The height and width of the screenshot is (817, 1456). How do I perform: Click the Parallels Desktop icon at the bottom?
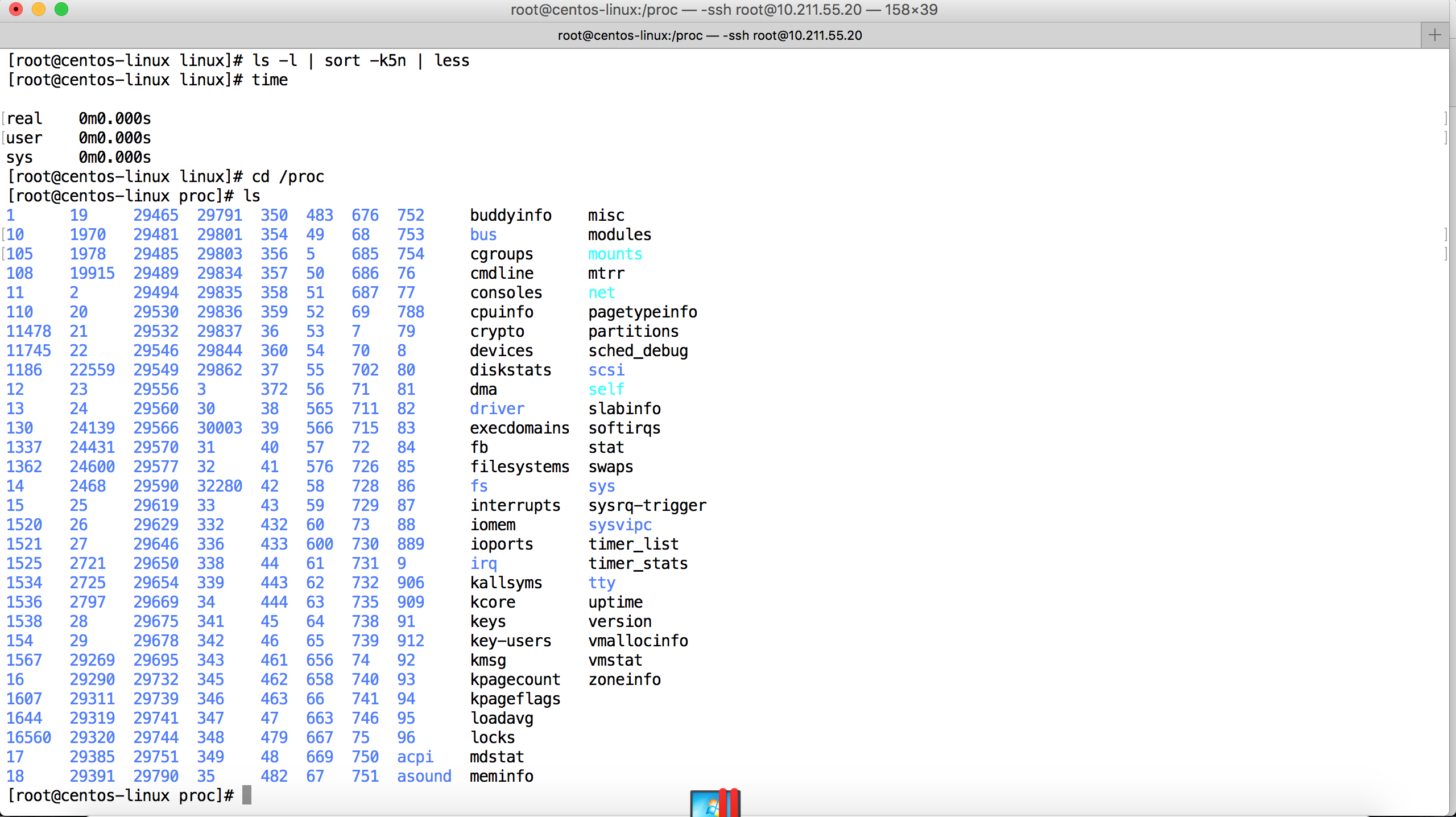point(715,803)
